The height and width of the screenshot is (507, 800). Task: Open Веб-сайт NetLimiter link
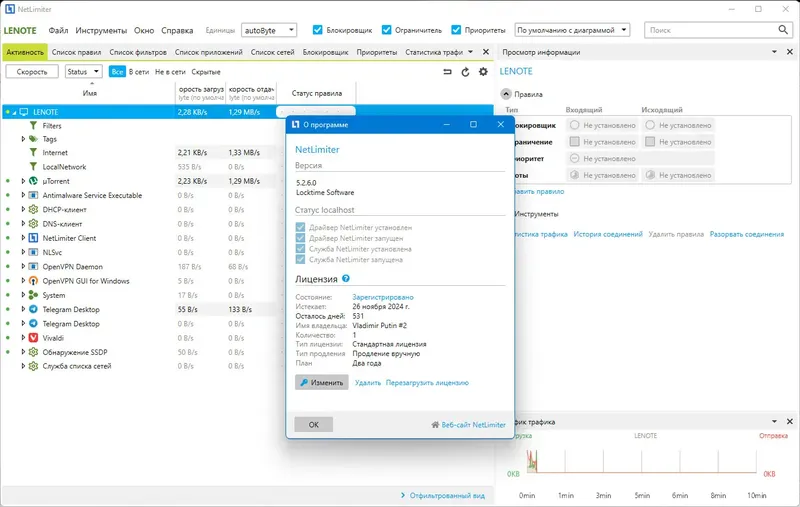(x=468, y=424)
